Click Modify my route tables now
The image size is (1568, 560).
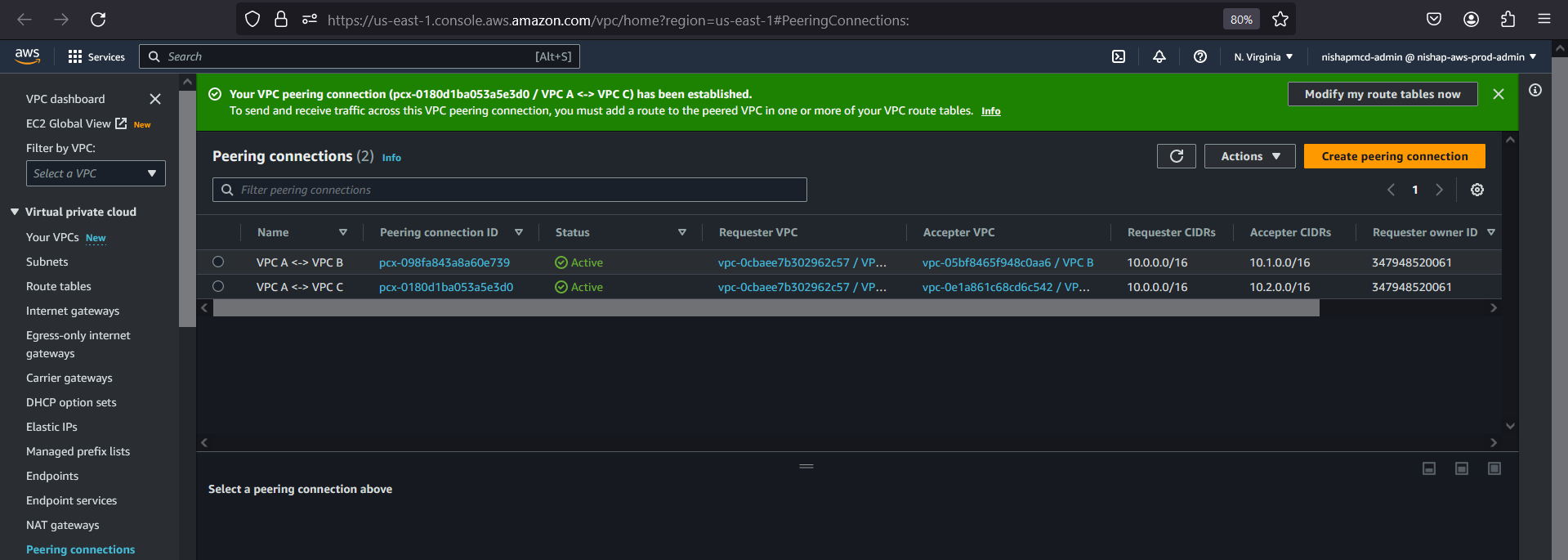click(x=1382, y=94)
